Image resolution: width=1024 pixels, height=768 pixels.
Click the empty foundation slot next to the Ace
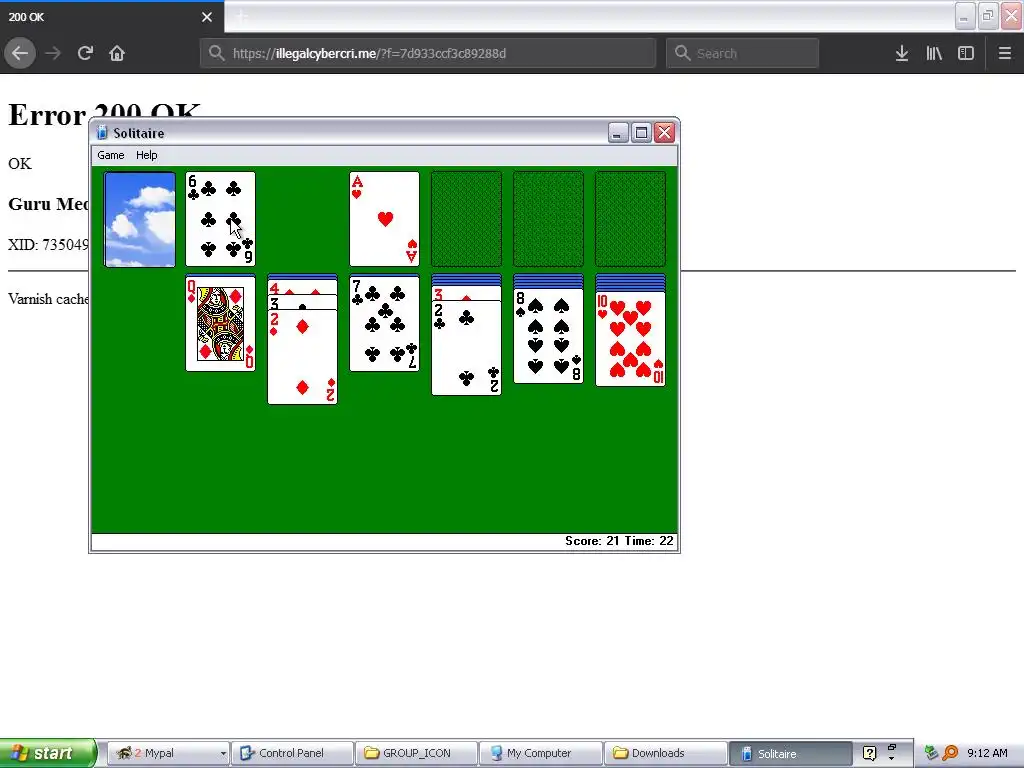coord(466,219)
